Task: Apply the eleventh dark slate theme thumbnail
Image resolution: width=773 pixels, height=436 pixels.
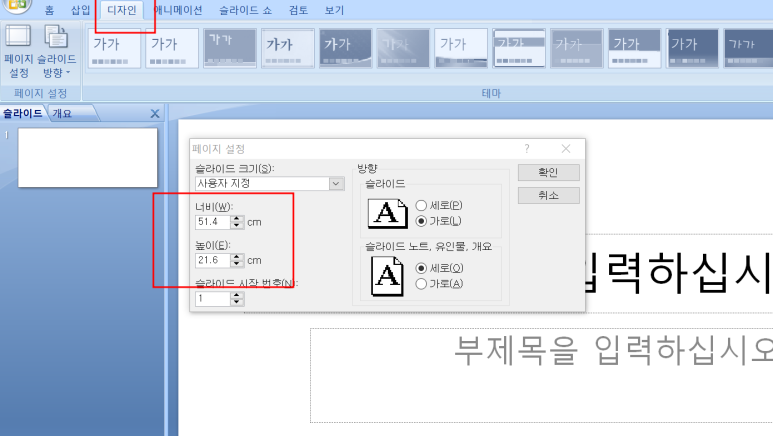Action: pos(692,48)
